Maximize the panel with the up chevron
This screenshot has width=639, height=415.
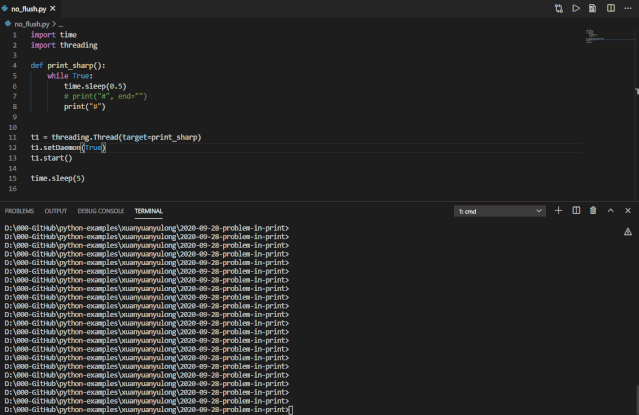pos(610,211)
